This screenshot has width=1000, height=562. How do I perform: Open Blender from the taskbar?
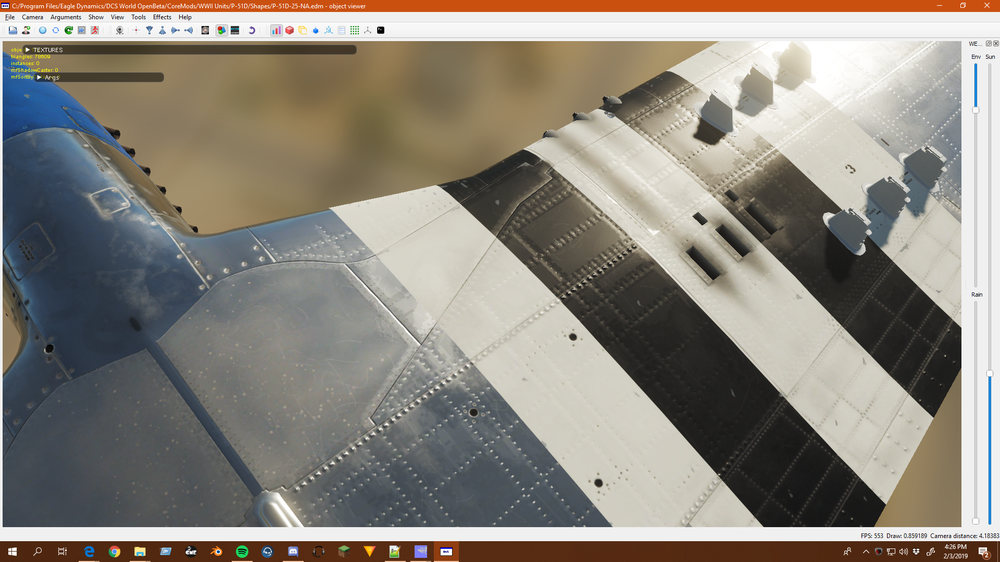(x=216, y=552)
